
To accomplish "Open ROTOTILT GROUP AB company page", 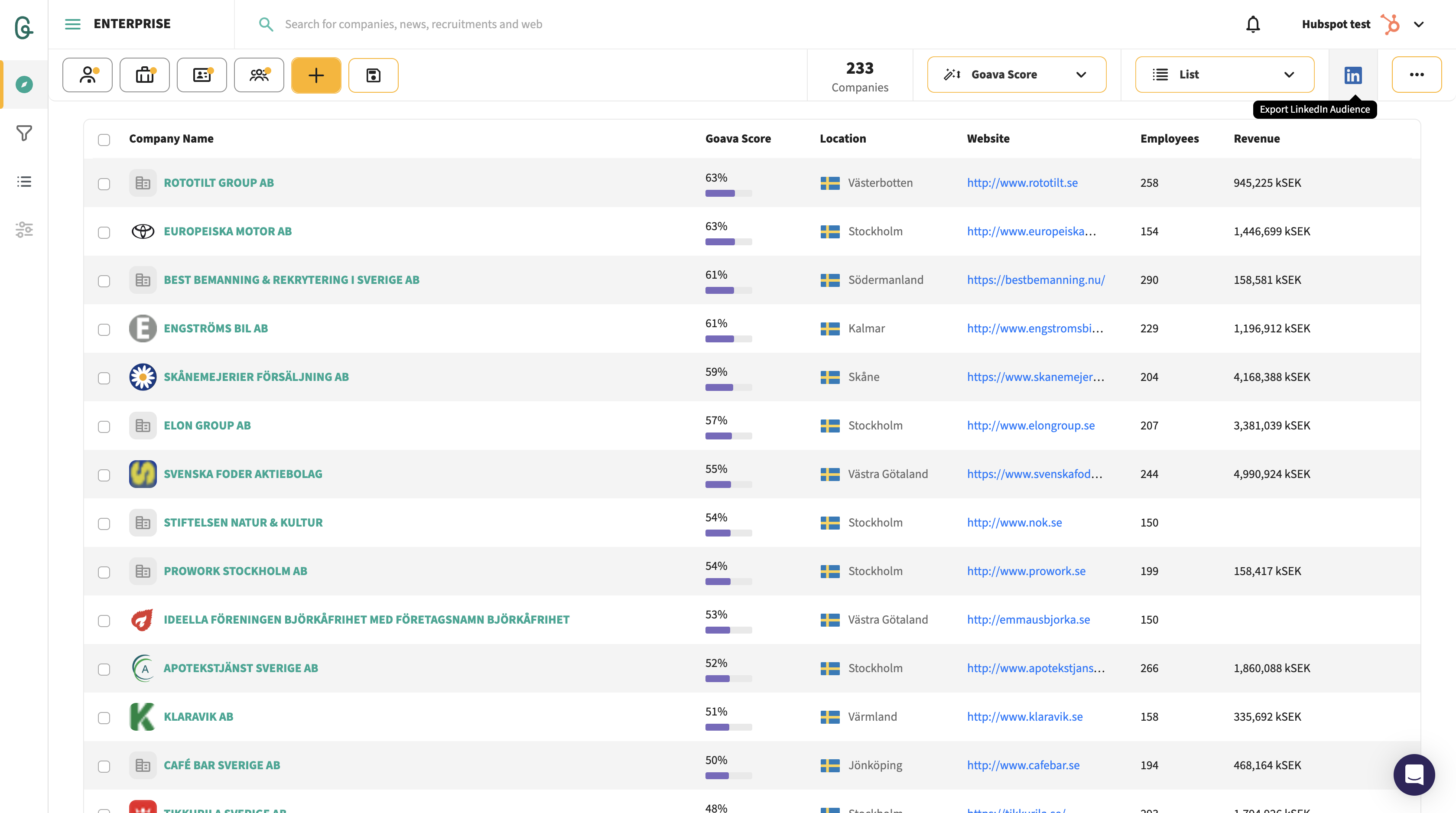I will (219, 182).
